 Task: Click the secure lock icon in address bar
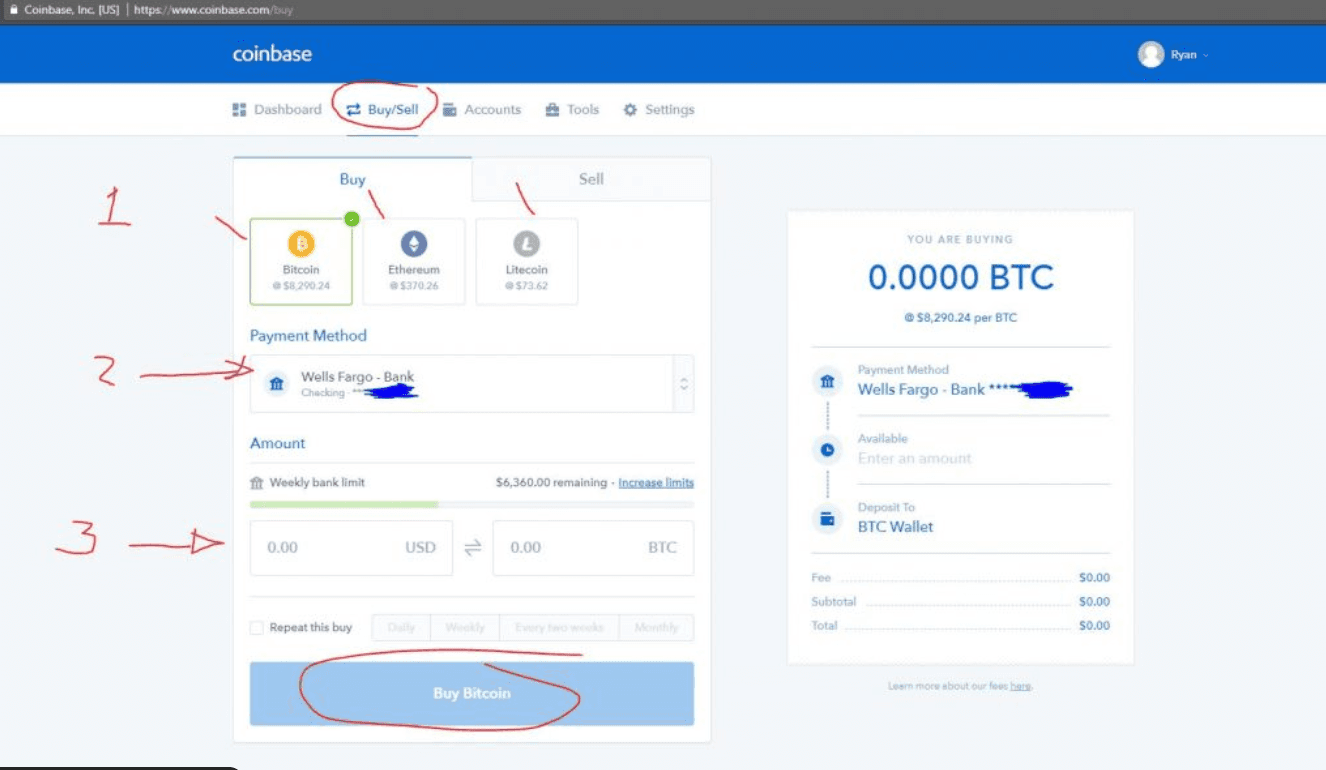click(x=13, y=10)
